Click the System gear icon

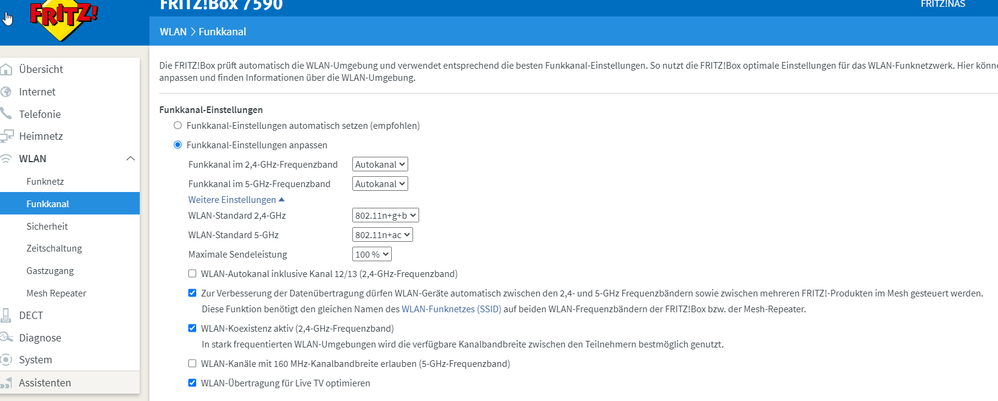tap(6, 360)
